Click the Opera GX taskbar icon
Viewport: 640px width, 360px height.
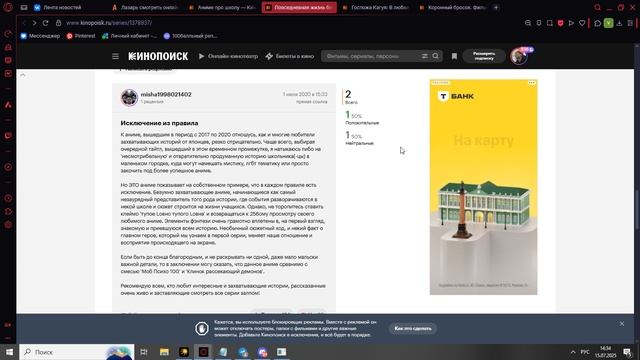coord(203,352)
